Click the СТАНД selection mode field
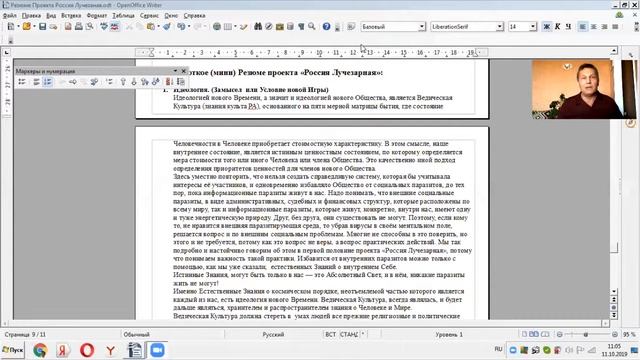Viewport: 640px width, 360px height. pos(349,334)
